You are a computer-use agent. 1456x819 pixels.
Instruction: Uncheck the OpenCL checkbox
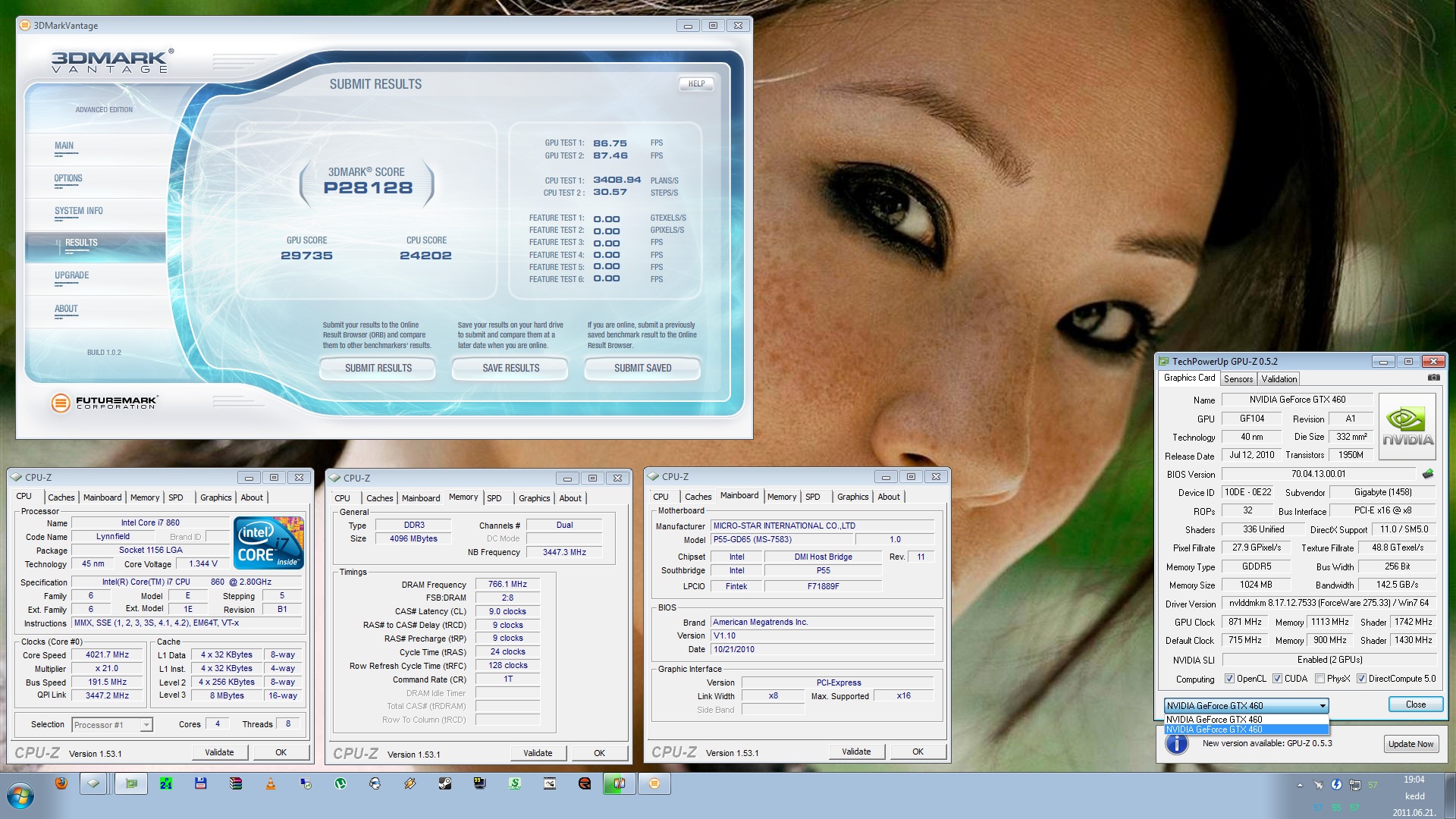pyautogui.click(x=1230, y=679)
